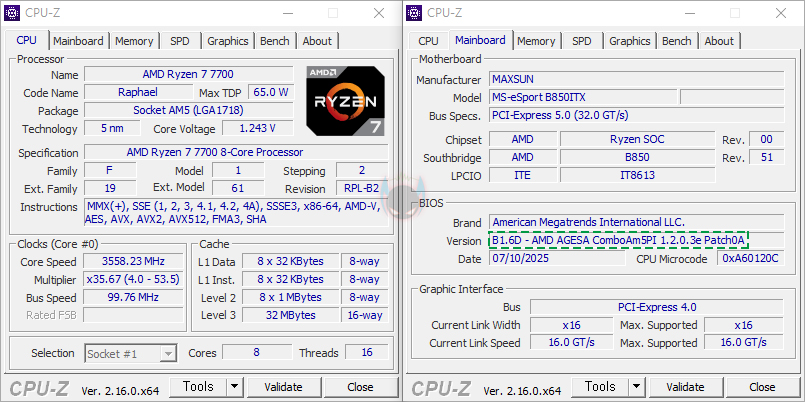
Task: Open the Mainboard tab in the left window
Action: pos(78,41)
